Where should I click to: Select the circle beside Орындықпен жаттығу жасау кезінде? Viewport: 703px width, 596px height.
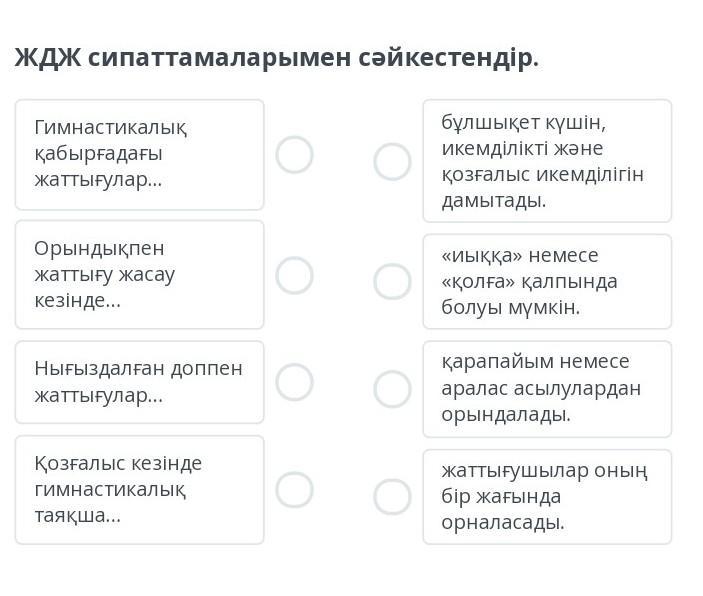click(294, 275)
